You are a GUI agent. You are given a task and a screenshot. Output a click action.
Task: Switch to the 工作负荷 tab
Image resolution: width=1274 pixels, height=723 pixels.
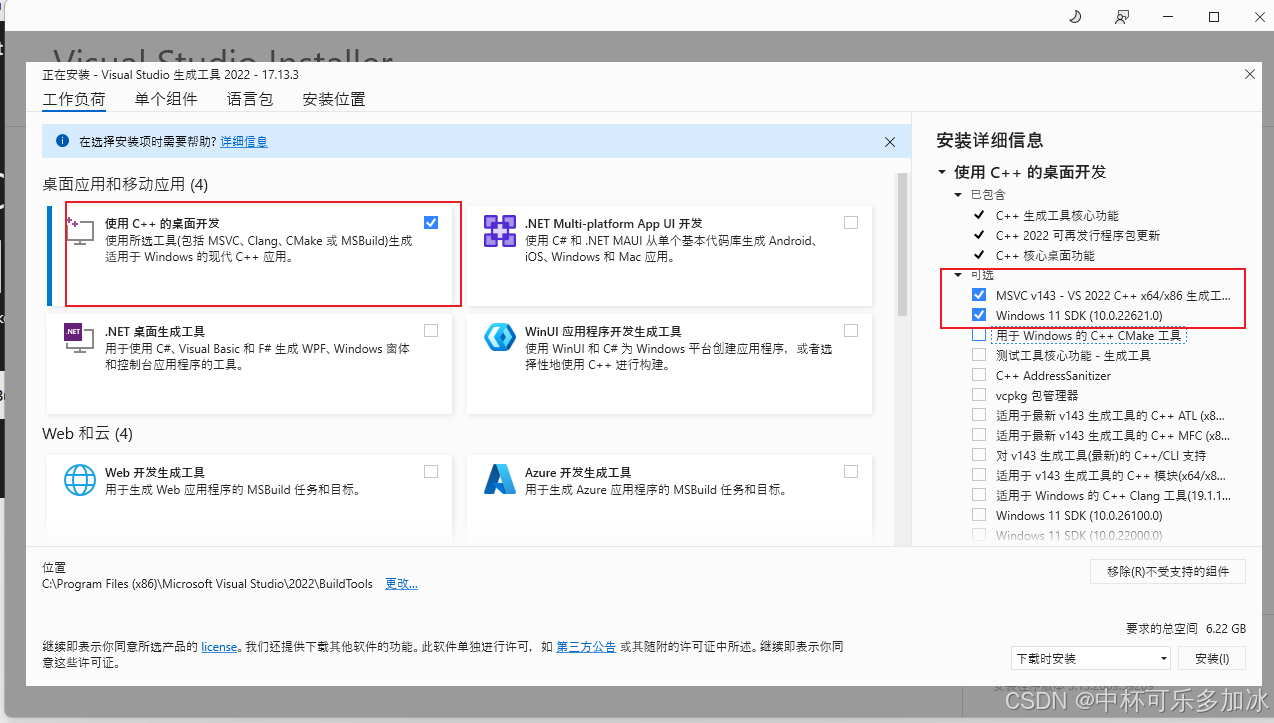[x=74, y=99]
